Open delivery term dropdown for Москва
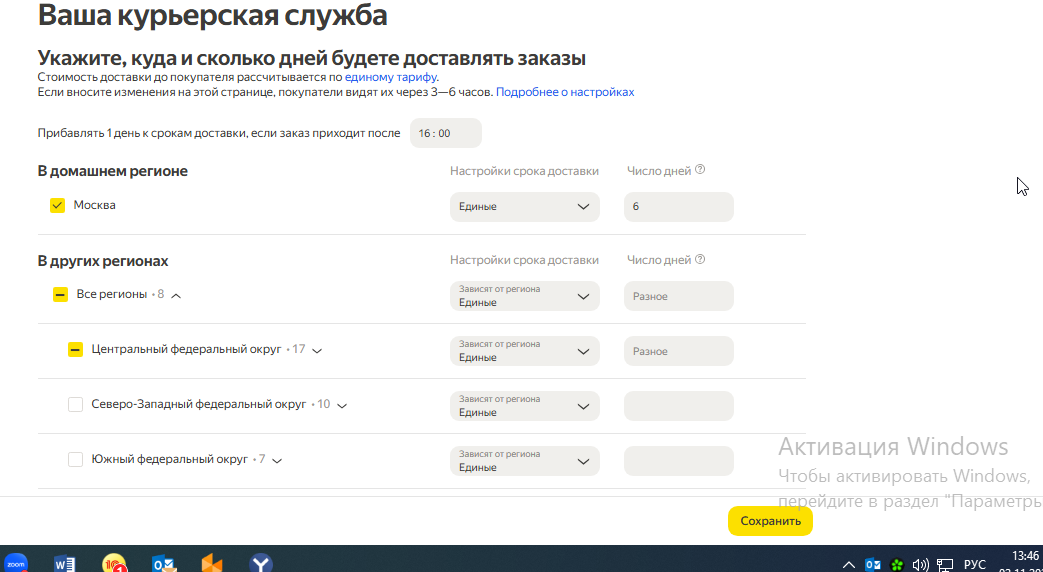Image resolution: width=1043 pixels, height=572 pixels. click(525, 207)
